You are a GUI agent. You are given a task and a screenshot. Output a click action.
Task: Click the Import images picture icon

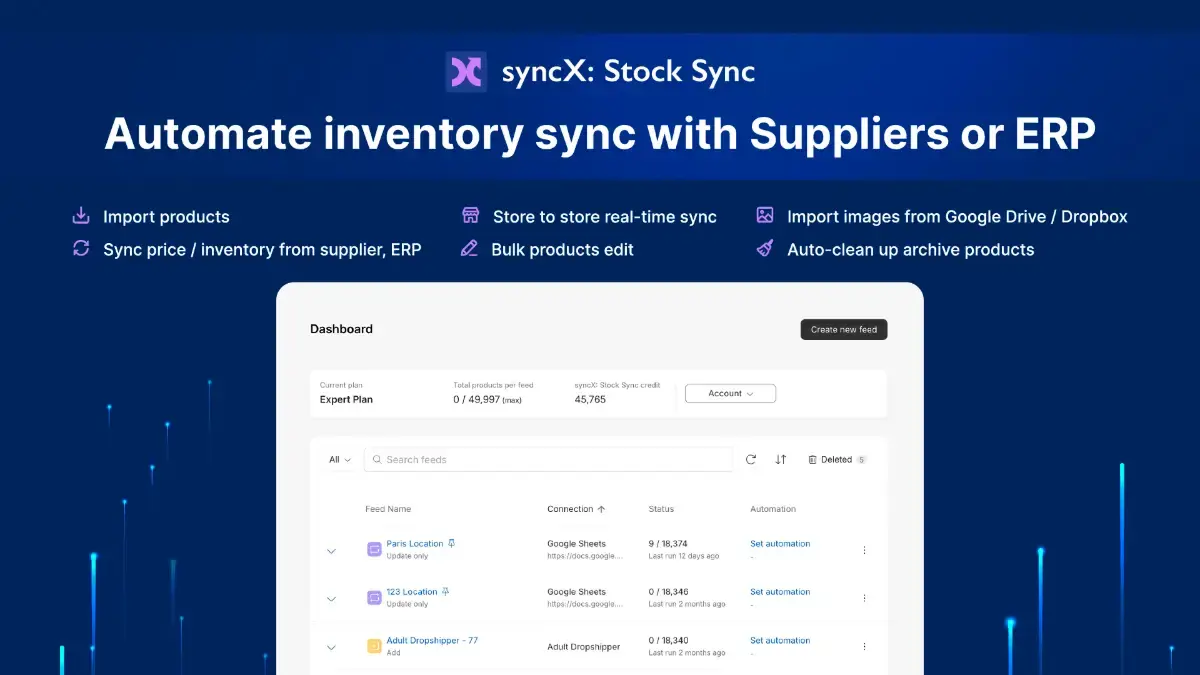765,216
